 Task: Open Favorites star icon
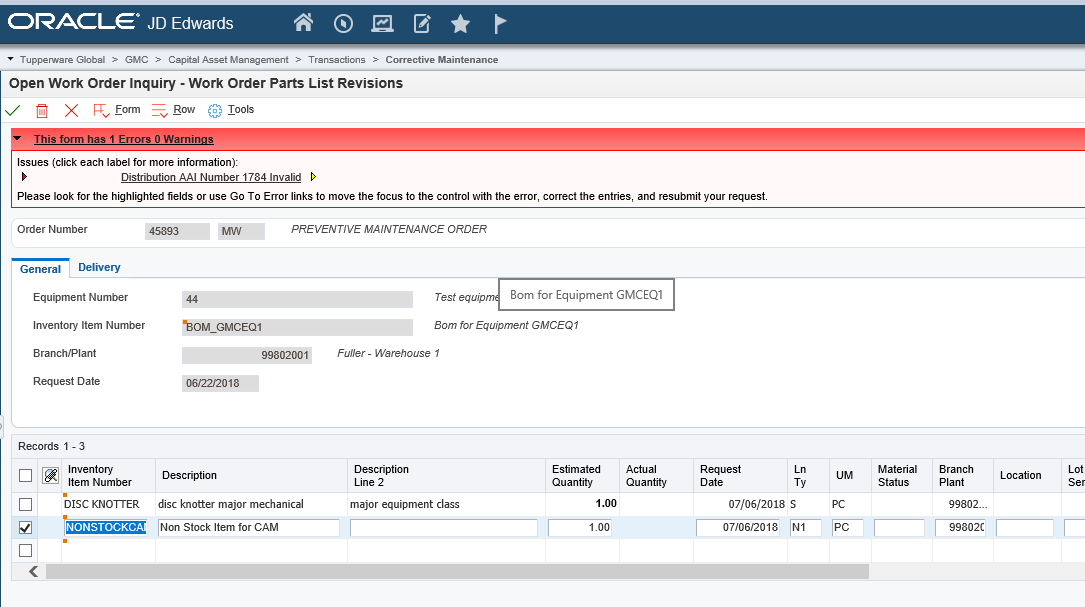460,24
